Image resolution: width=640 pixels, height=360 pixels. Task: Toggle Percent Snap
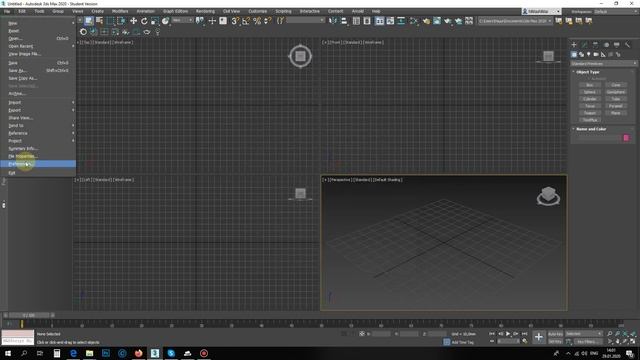[x=257, y=21]
